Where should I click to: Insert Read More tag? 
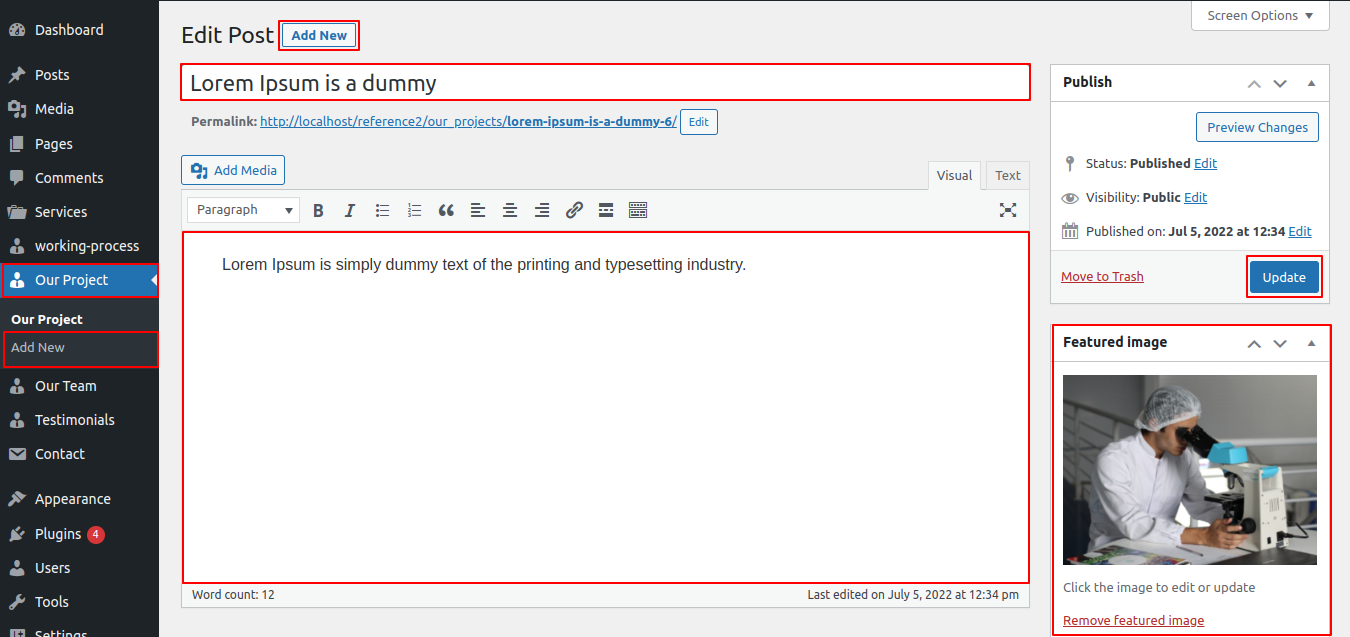click(606, 210)
